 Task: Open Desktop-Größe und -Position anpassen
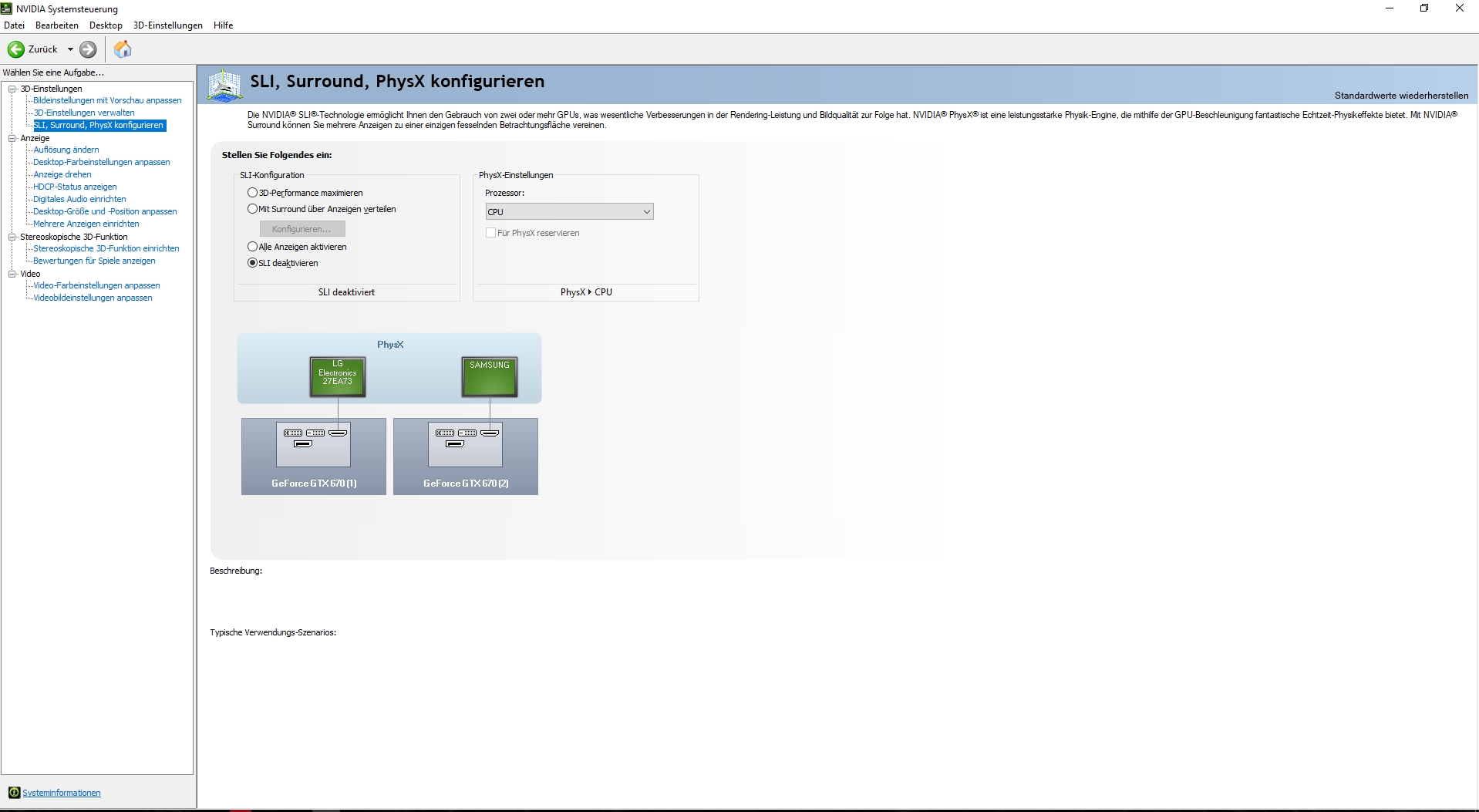(x=105, y=211)
